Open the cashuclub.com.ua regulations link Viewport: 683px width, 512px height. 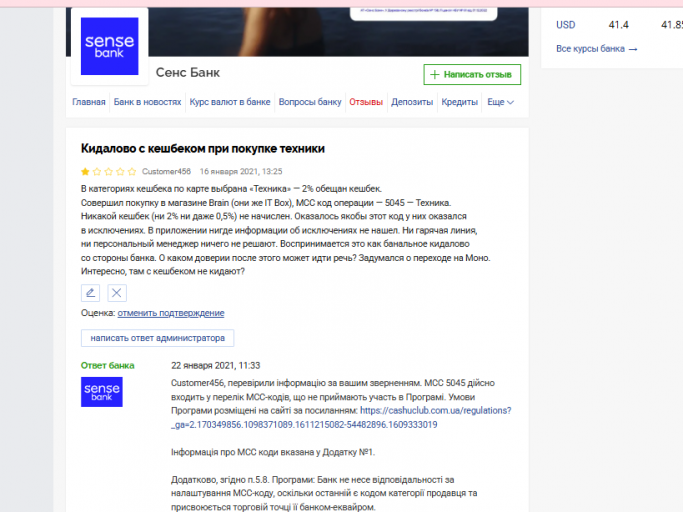pyautogui.click(x=436, y=410)
